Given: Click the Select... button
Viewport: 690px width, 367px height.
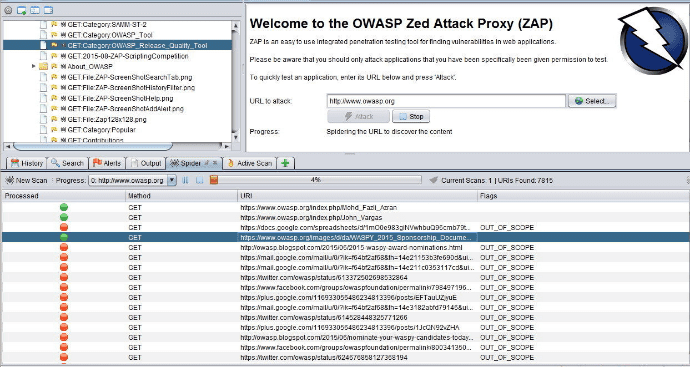Looking at the screenshot, I should pos(592,101).
